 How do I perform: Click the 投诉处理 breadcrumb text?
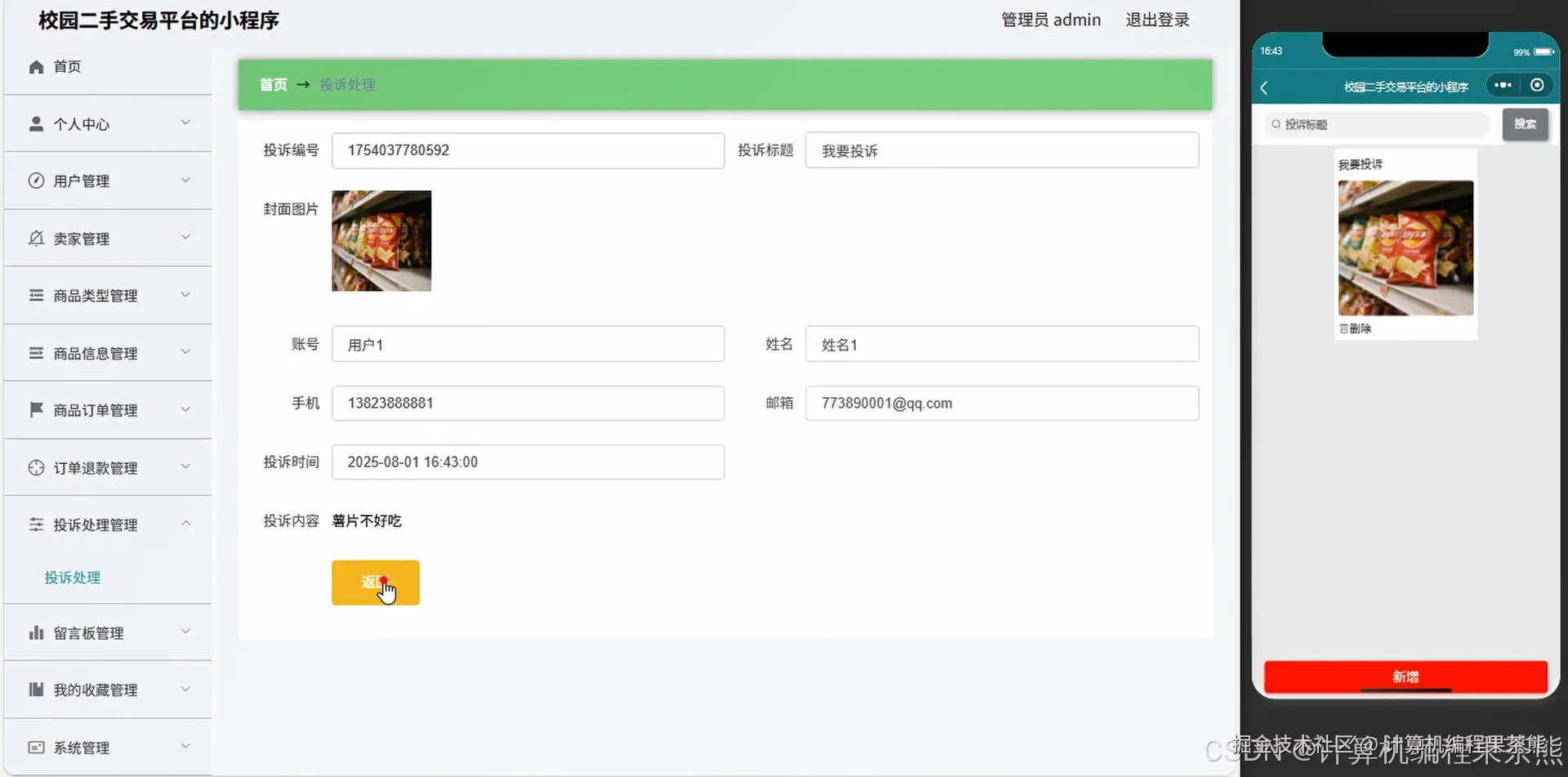pos(347,84)
